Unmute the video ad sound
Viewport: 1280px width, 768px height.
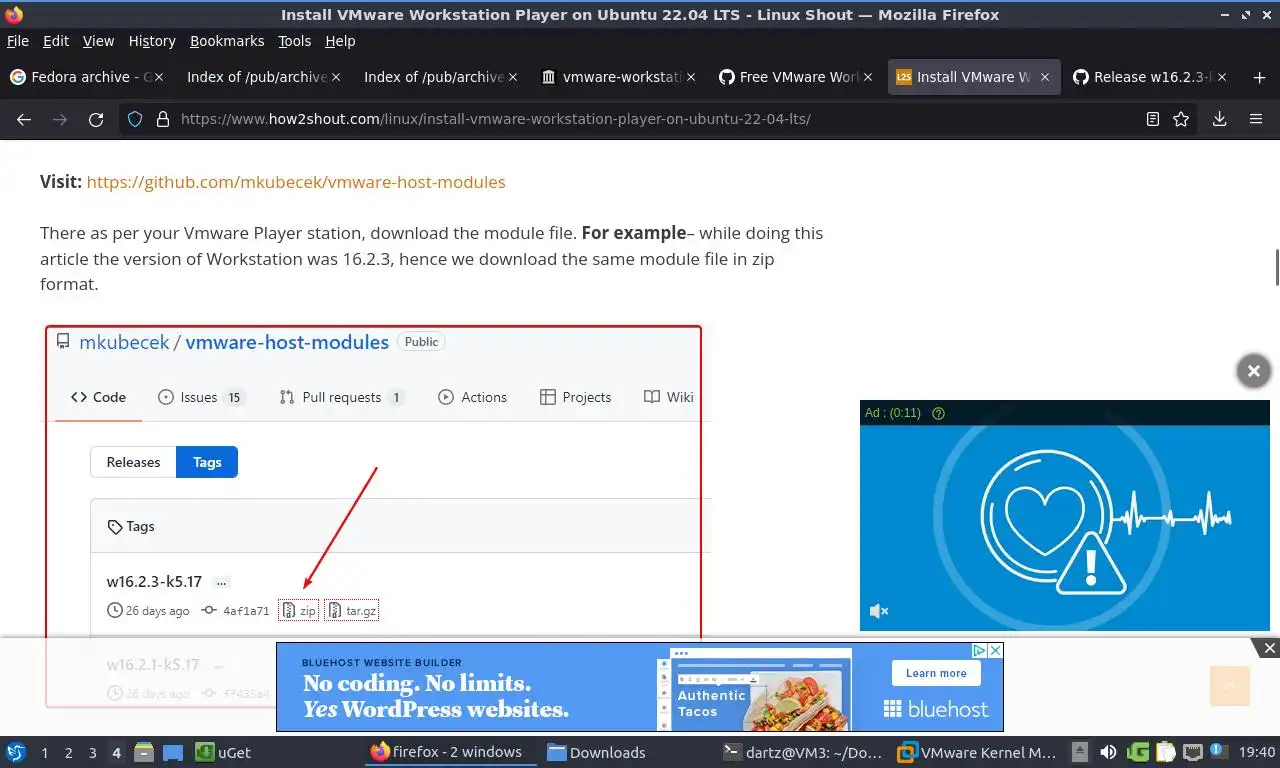pyautogui.click(x=879, y=611)
